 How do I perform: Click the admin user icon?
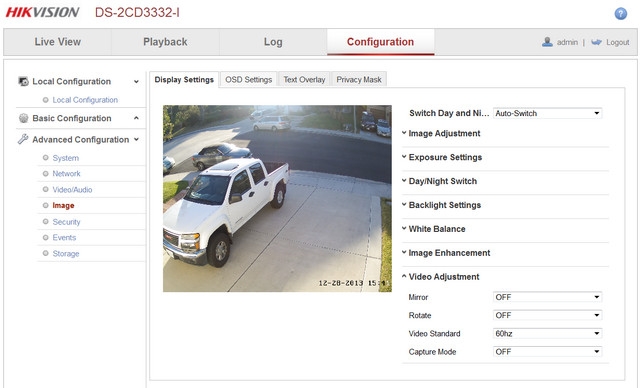[x=547, y=42]
